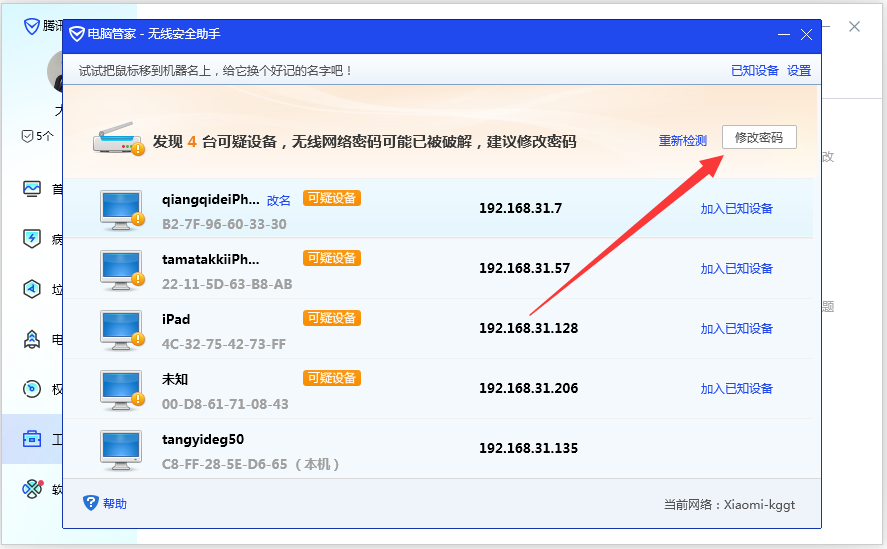Click device name 未知
The width and height of the screenshot is (887, 549).
click(175, 379)
